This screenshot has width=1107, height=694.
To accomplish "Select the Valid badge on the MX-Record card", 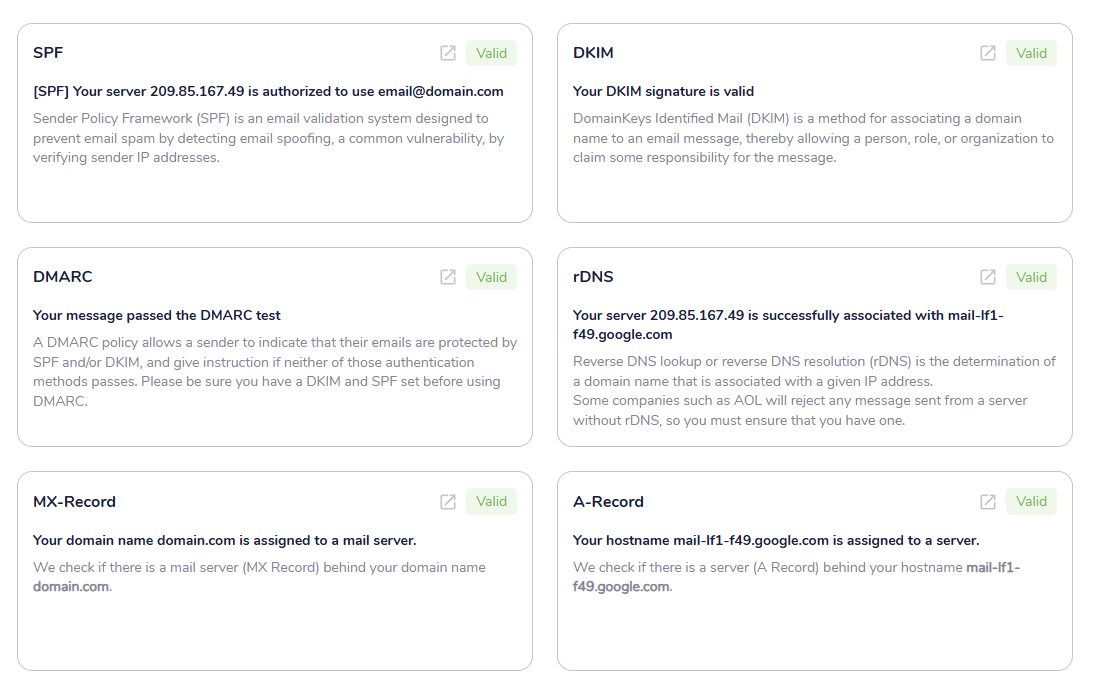I will click(x=491, y=501).
